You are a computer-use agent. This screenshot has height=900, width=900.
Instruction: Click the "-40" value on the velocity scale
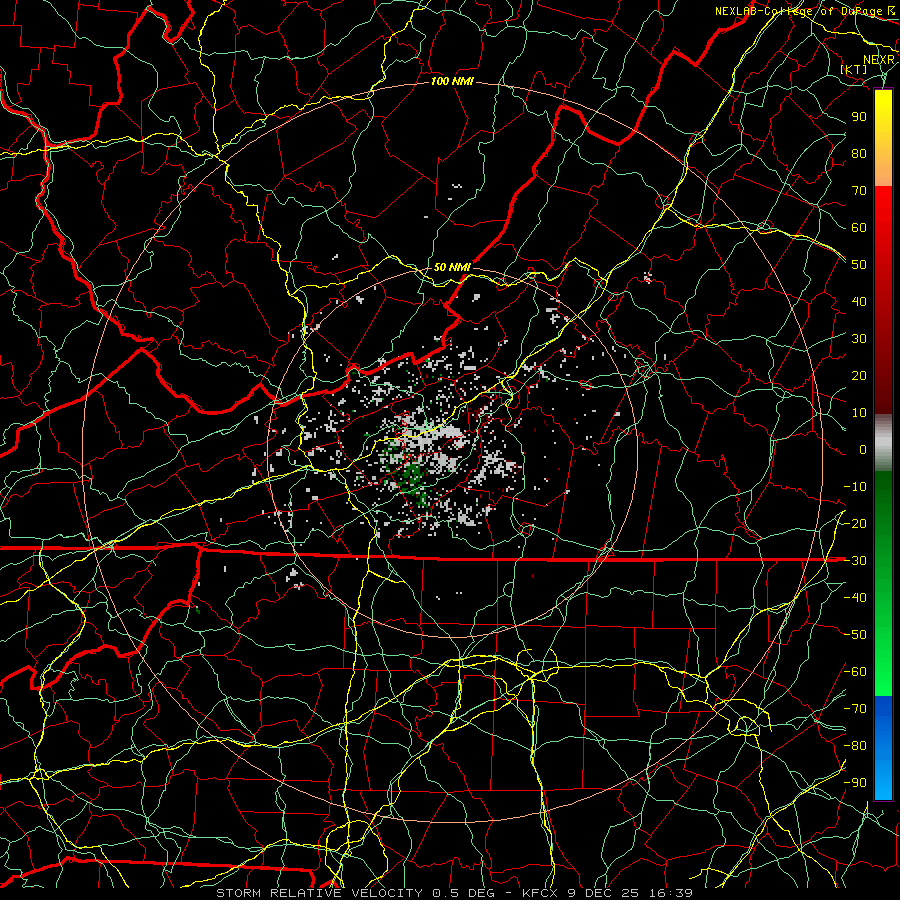855,598
